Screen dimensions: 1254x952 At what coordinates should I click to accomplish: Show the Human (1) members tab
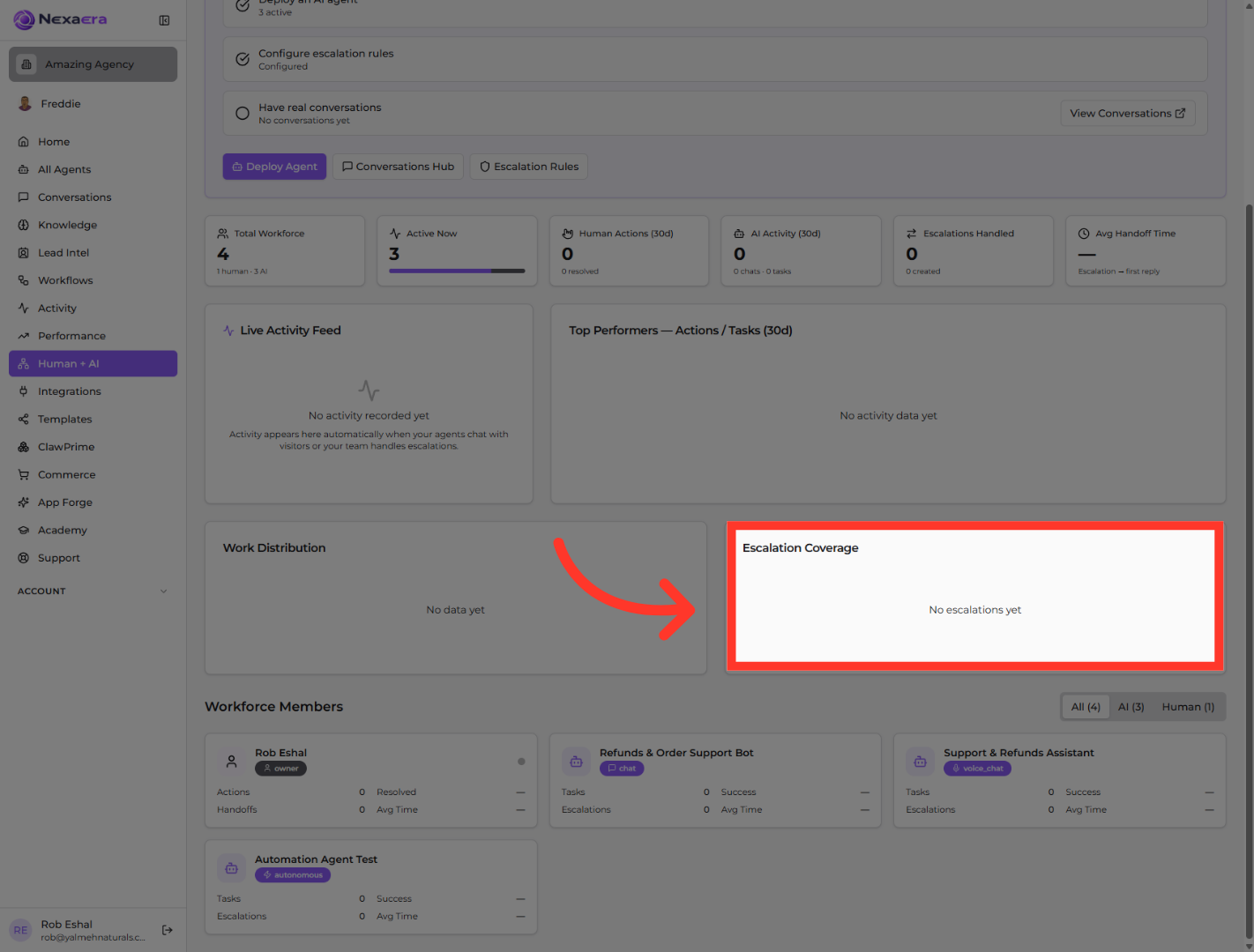pos(1188,707)
